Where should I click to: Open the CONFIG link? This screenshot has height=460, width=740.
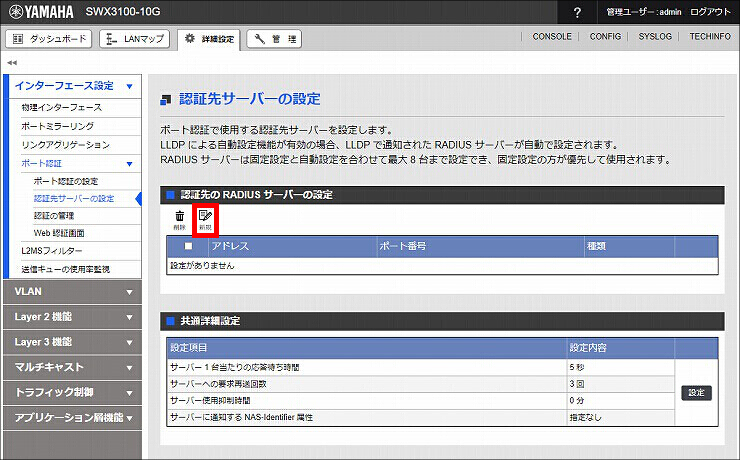point(605,36)
